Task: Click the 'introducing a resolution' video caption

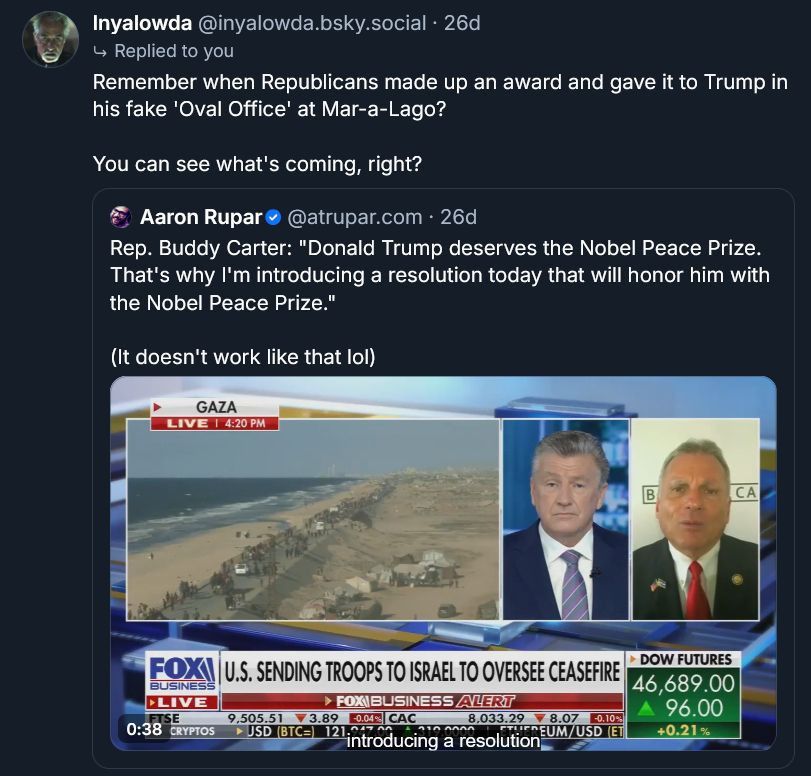Action: click(443, 742)
